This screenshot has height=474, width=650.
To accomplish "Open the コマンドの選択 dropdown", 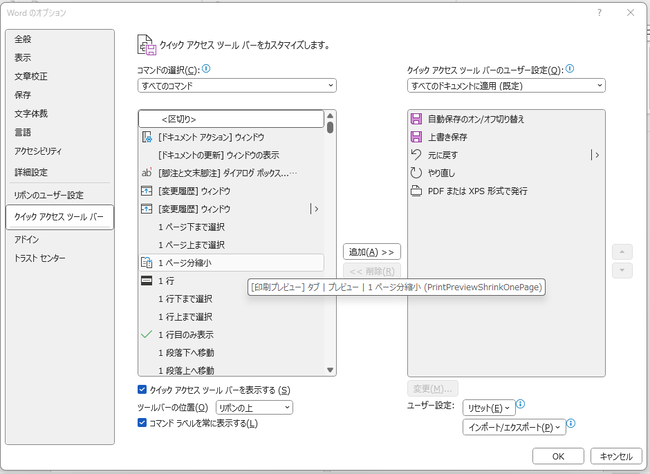I will [237, 85].
